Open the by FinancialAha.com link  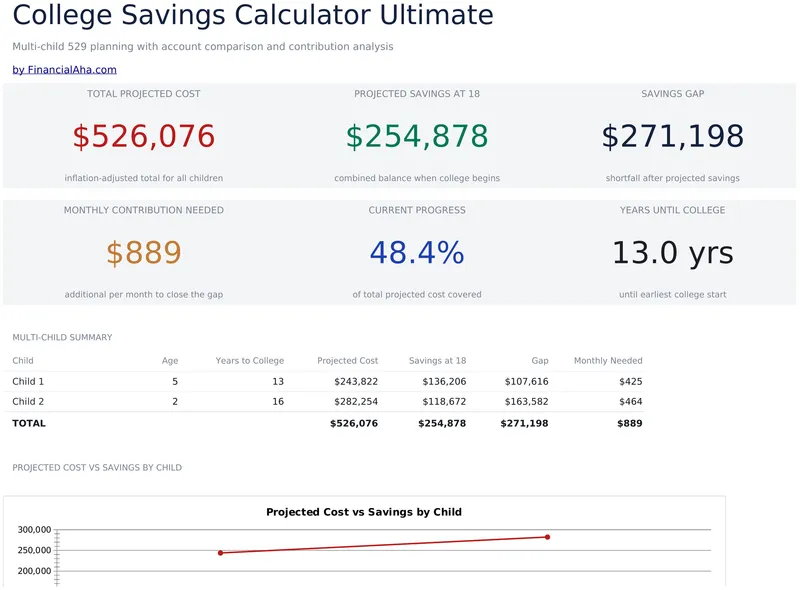64,69
